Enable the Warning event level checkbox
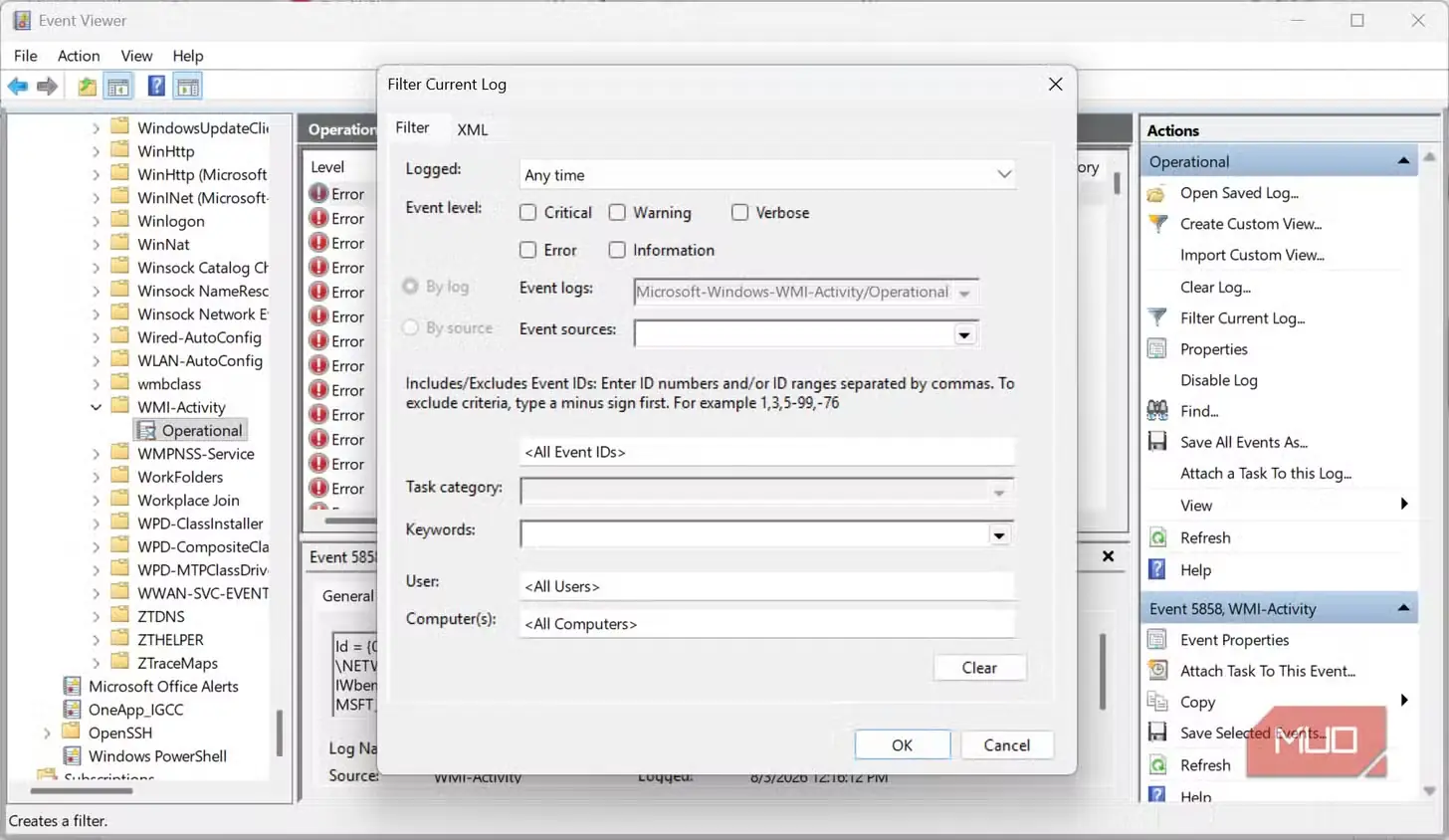Screen dimensions: 1449x840 click(x=617, y=212)
